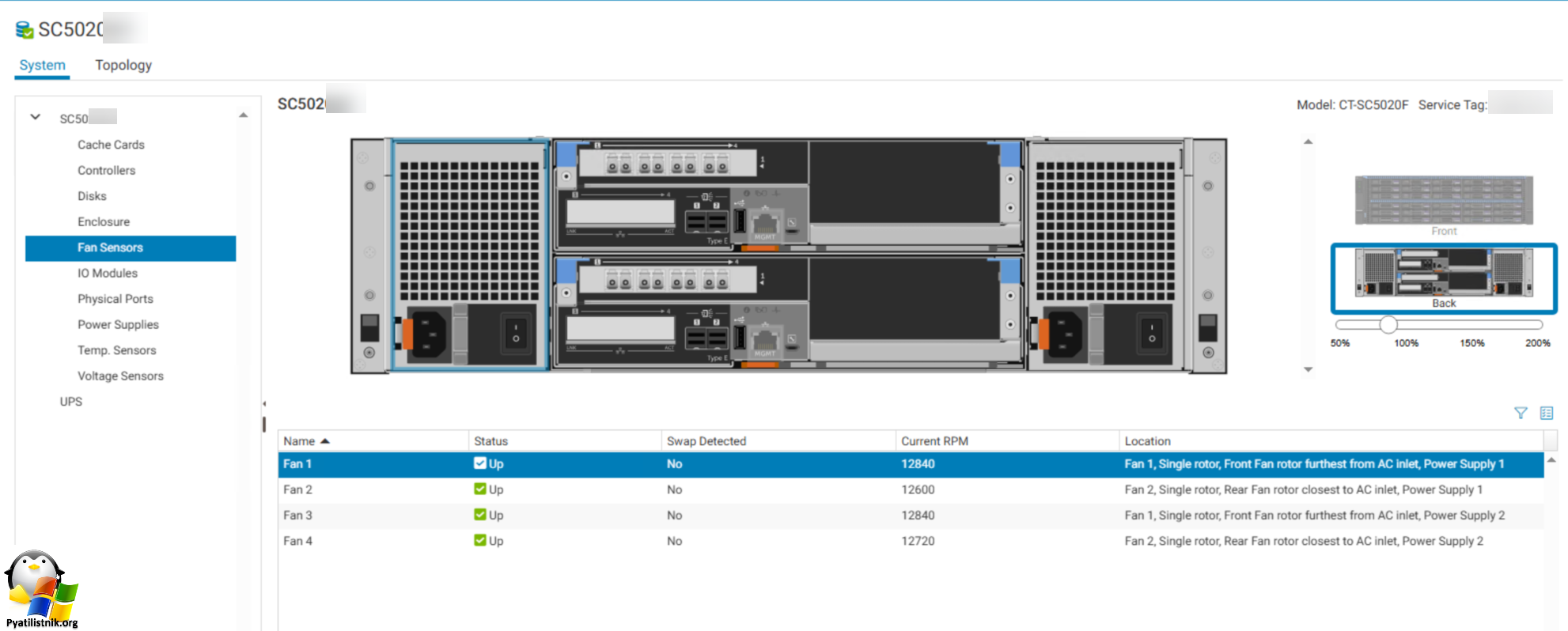This screenshot has width=1568, height=631.
Task: Click the tree pane scroll-up arrow
Action: click(244, 115)
